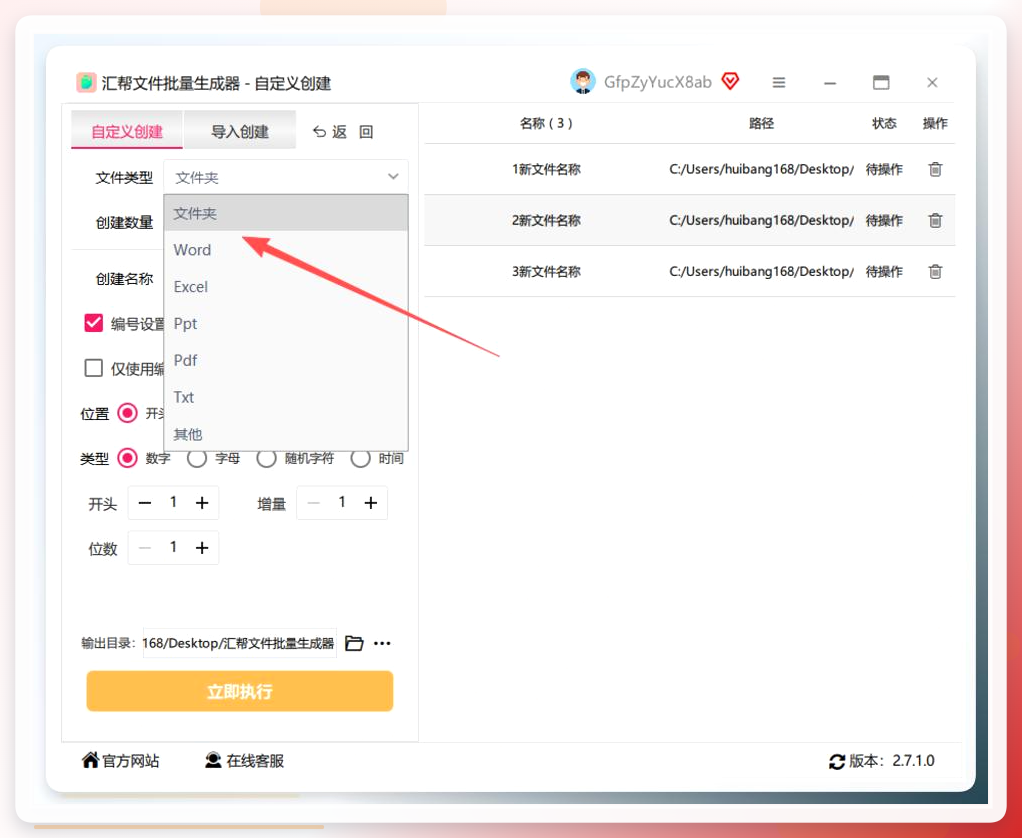This screenshot has height=838, width=1022.
Task: Switch to the 自定义创建 tab
Action: click(127, 131)
